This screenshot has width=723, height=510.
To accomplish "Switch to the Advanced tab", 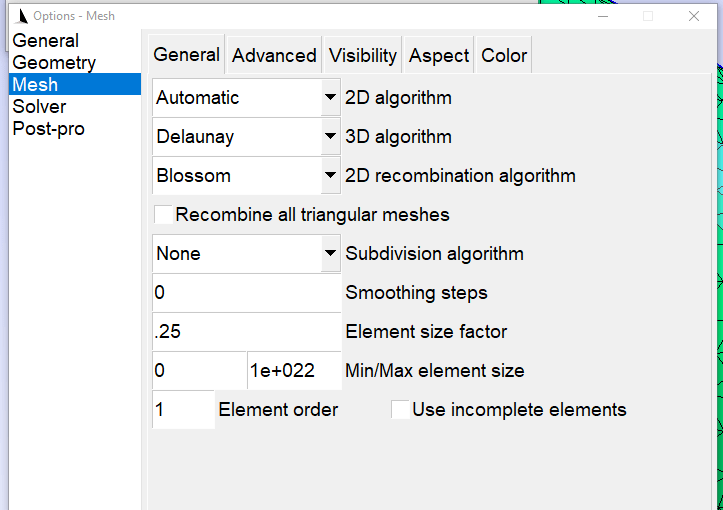I will (274, 55).
